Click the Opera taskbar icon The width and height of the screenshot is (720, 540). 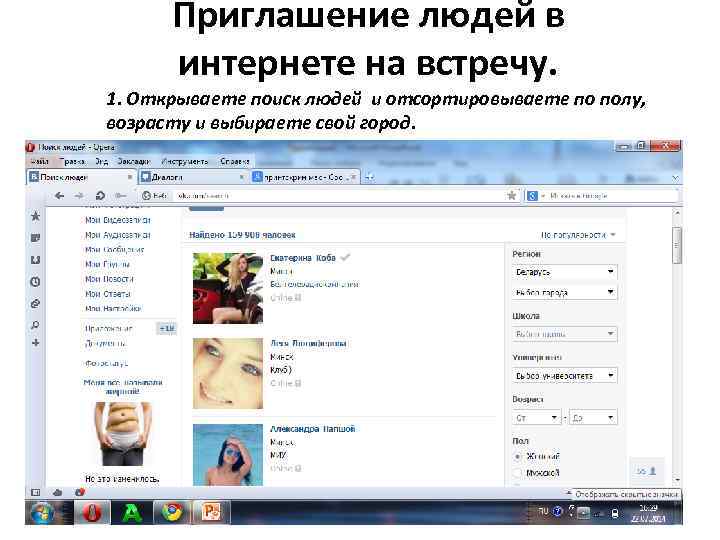point(92,512)
